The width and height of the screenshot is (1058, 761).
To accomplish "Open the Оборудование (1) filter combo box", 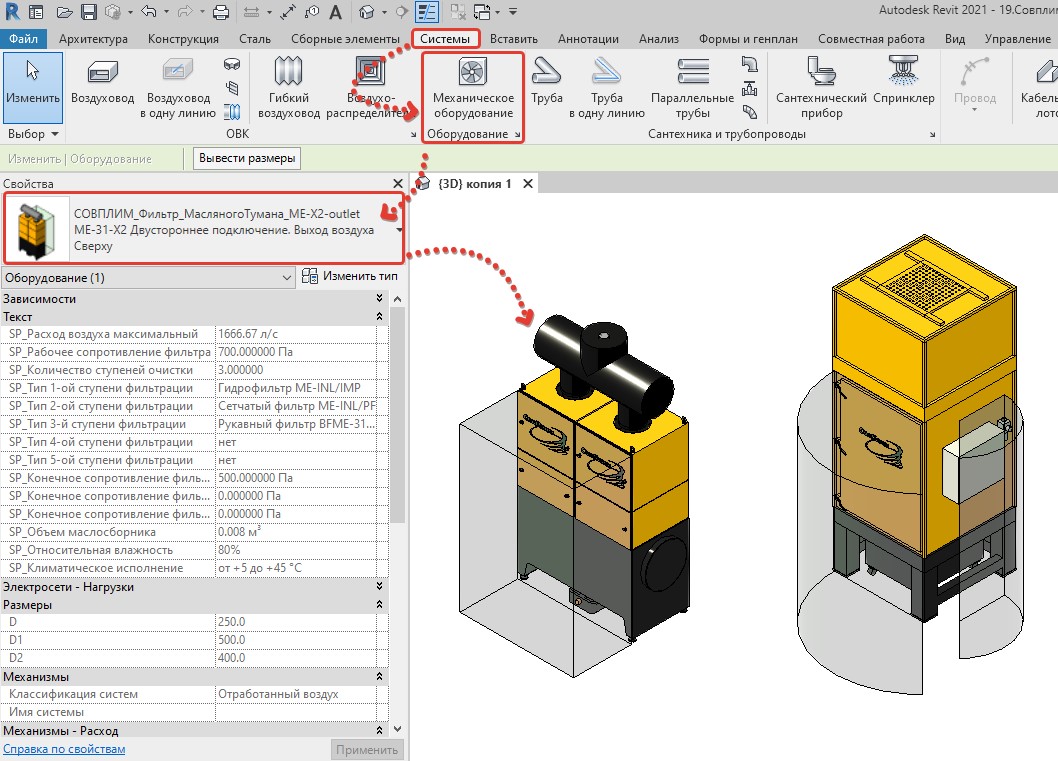I will (148, 277).
